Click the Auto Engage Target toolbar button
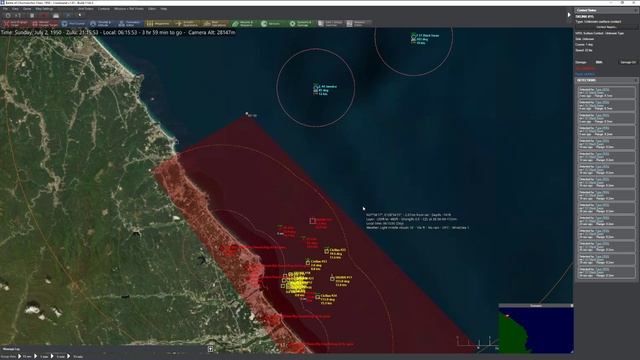The height and width of the screenshot is (360, 640). pyautogui.click(x=16, y=24)
